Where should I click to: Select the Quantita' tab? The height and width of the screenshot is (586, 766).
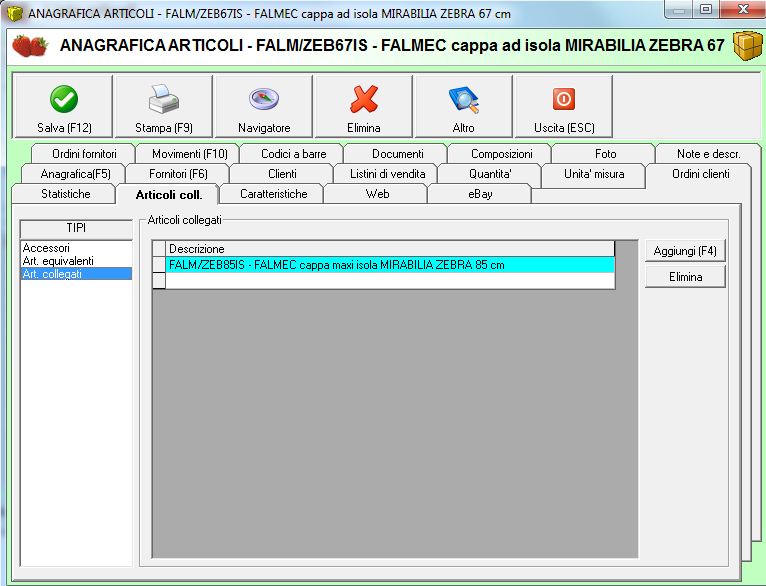click(x=490, y=174)
